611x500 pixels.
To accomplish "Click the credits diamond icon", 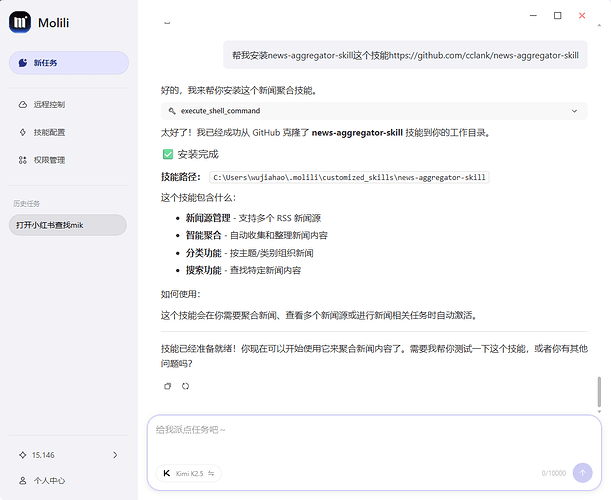I will (x=23, y=455).
